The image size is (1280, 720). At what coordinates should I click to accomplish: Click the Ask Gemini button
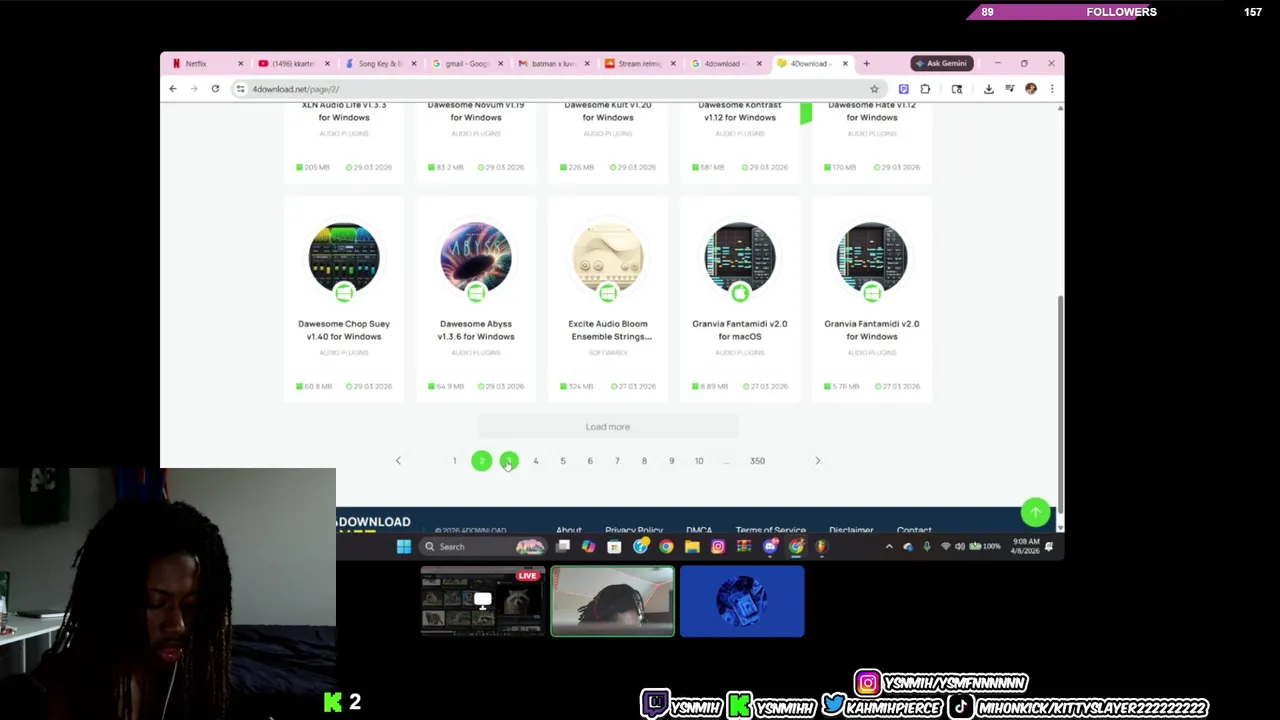[941, 64]
